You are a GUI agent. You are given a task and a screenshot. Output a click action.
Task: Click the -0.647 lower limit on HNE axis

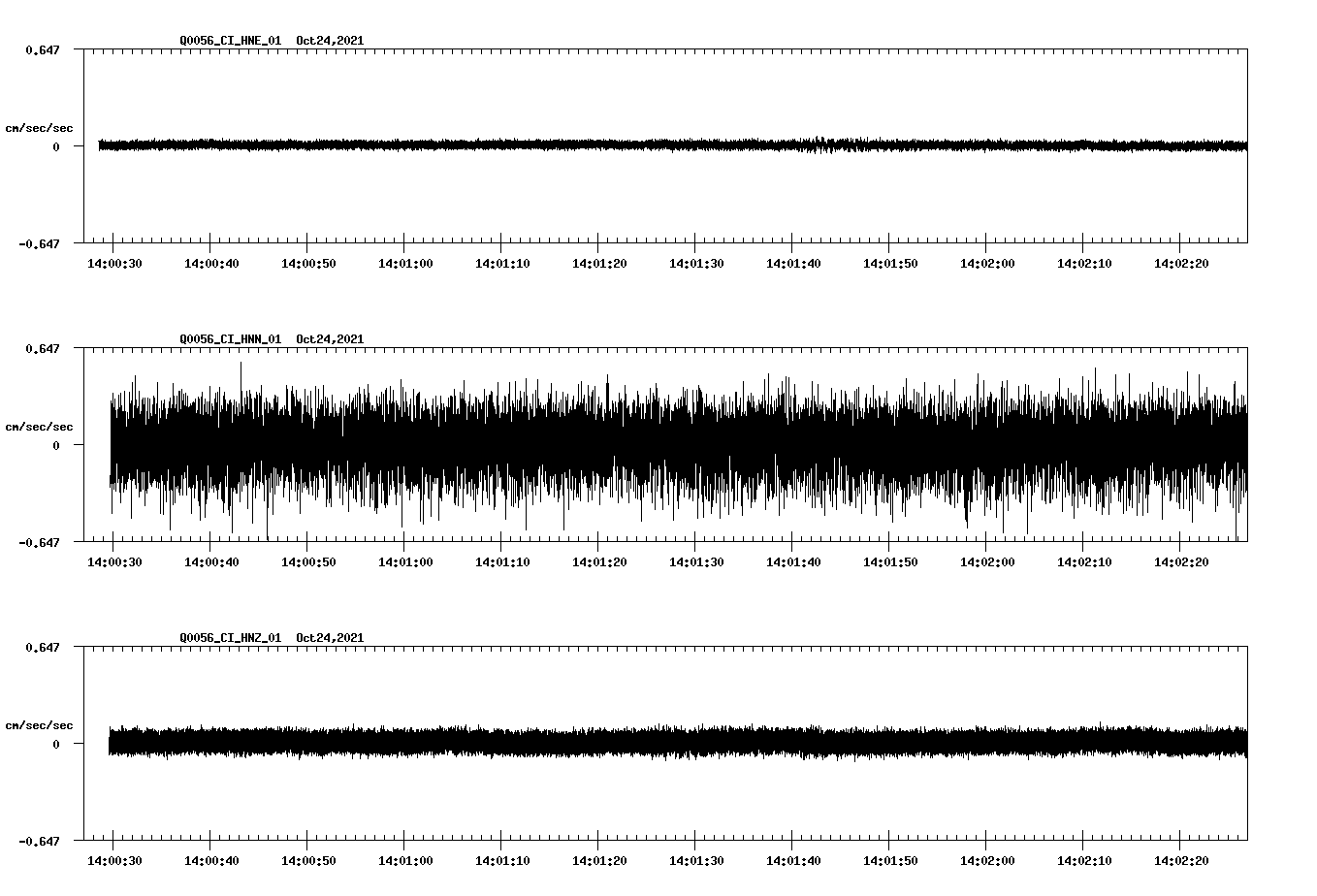[x=40, y=243]
